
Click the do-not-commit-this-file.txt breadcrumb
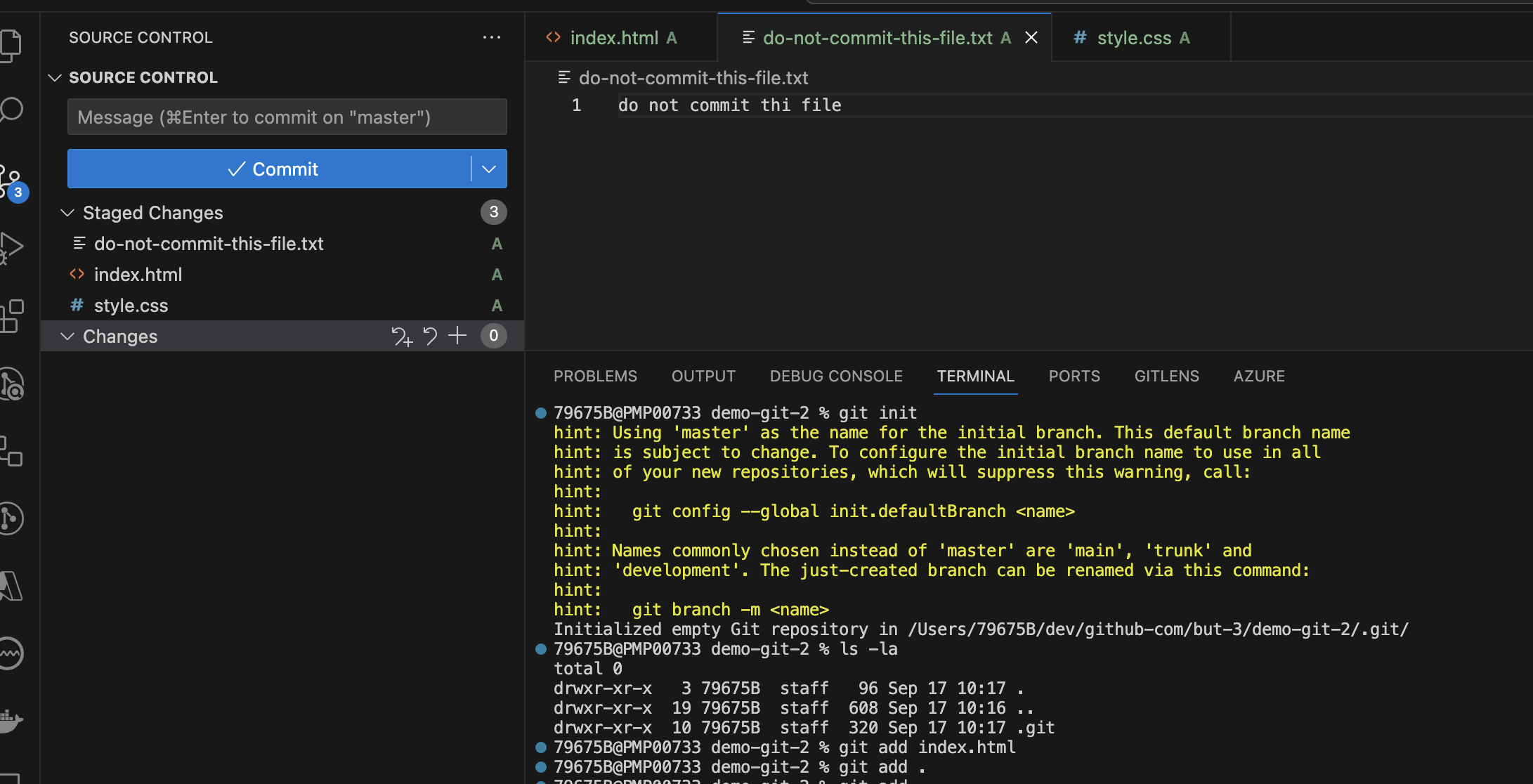tap(693, 77)
